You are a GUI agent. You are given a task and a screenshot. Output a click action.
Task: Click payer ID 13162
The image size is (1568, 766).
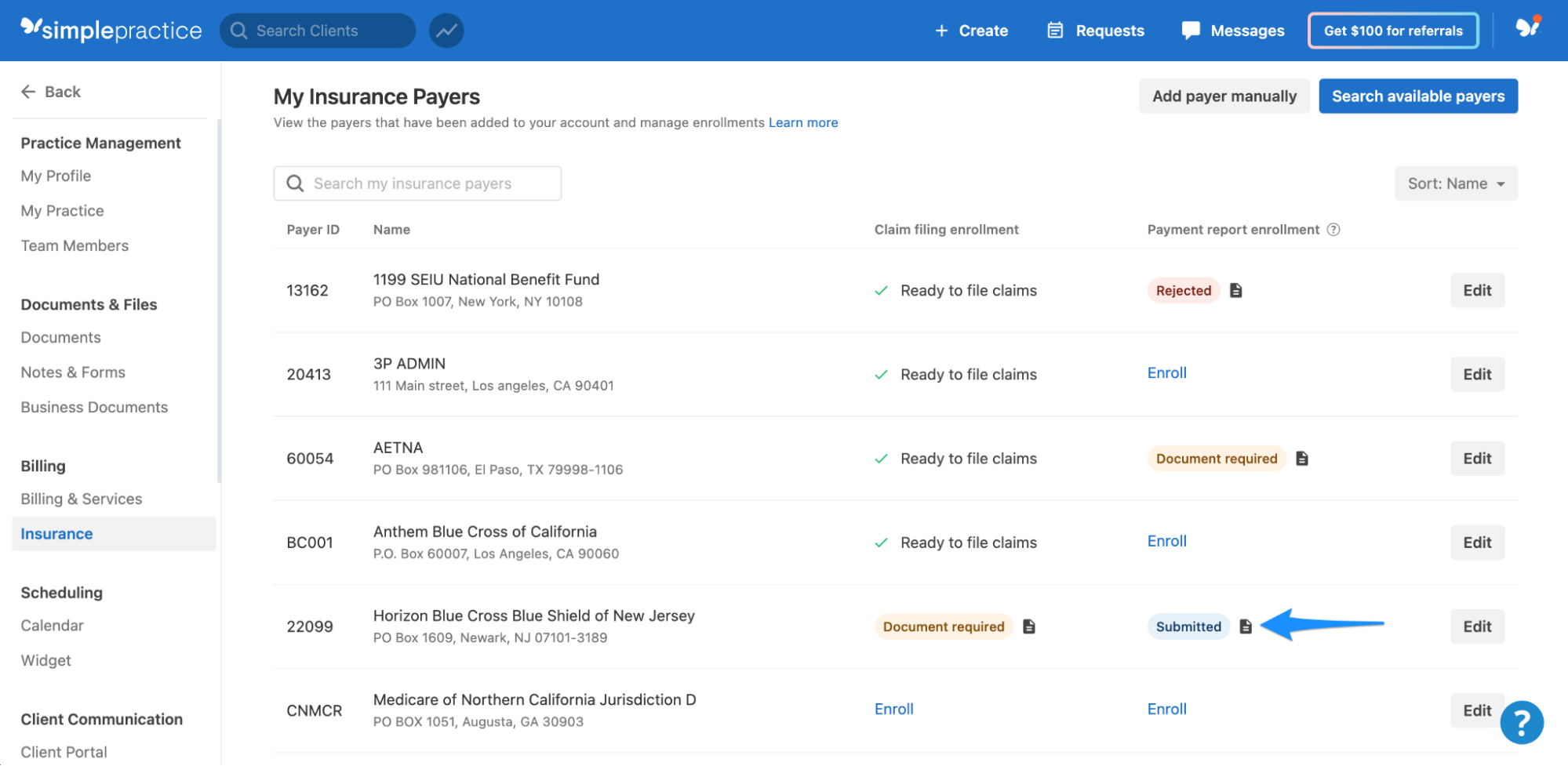pyautogui.click(x=307, y=290)
